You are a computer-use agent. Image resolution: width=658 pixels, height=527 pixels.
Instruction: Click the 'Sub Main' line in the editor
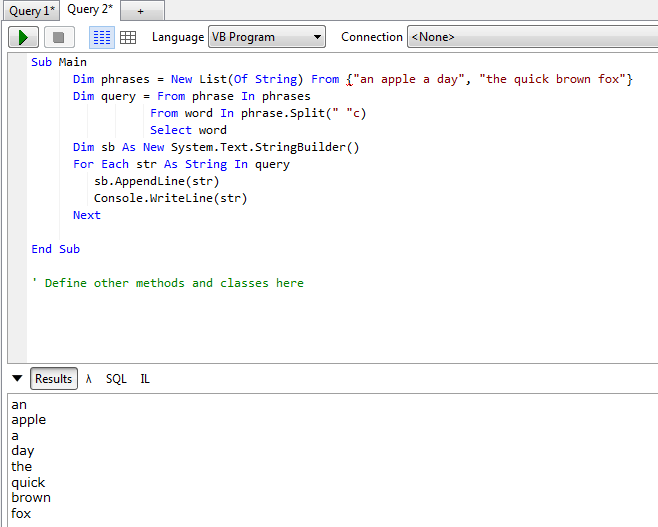(x=59, y=62)
